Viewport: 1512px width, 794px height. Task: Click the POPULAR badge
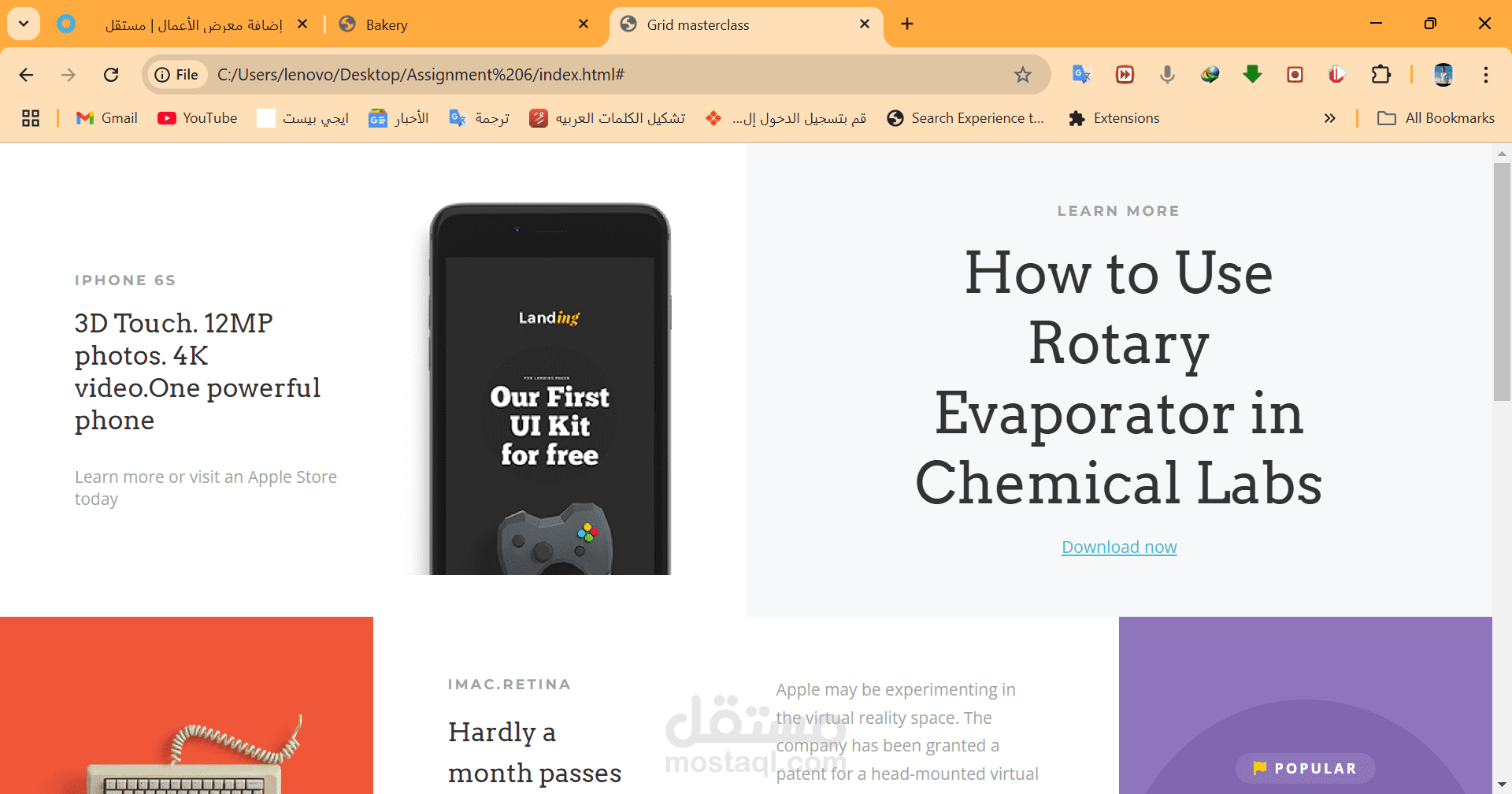1306,768
